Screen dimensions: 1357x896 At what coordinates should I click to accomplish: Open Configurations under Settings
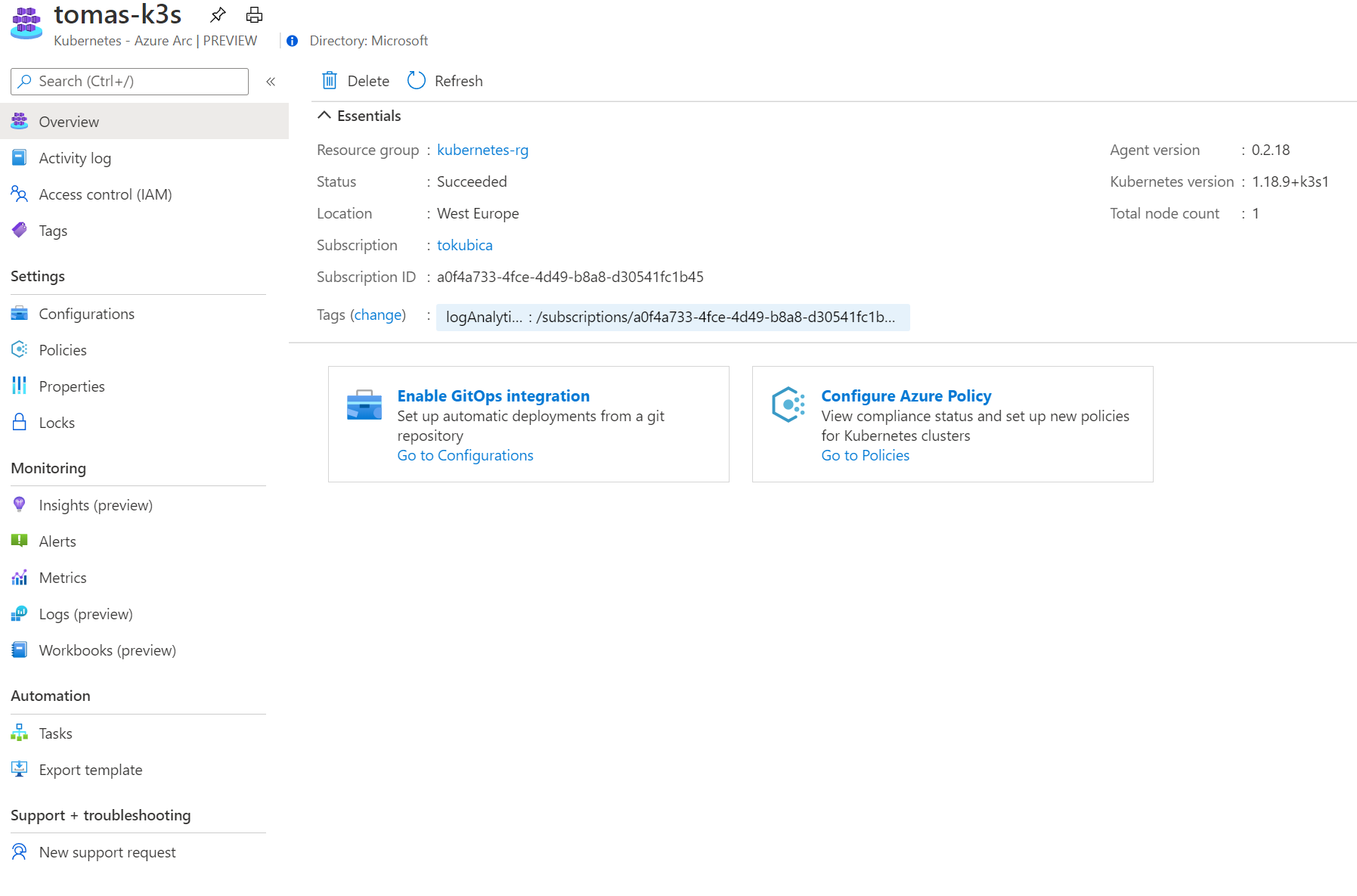click(86, 314)
